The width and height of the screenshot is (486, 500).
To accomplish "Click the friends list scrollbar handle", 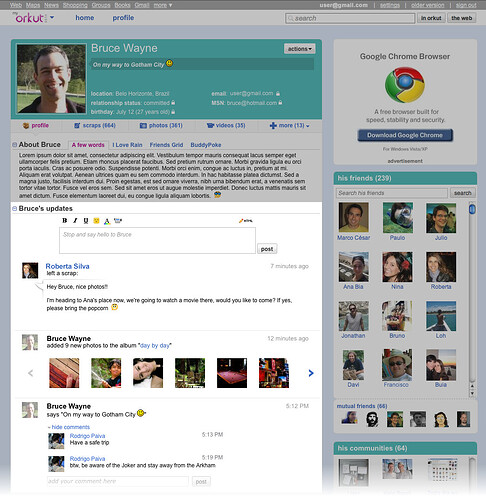I will 472,209.
